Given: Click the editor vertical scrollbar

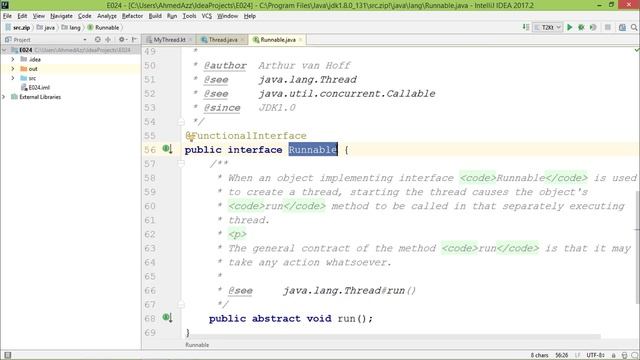Looking at the screenshot, I should point(637,247).
